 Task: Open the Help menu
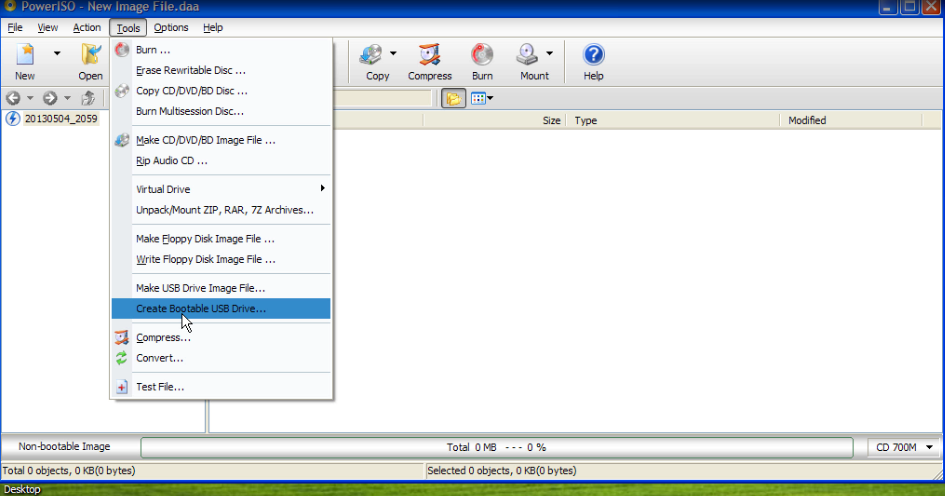point(213,28)
